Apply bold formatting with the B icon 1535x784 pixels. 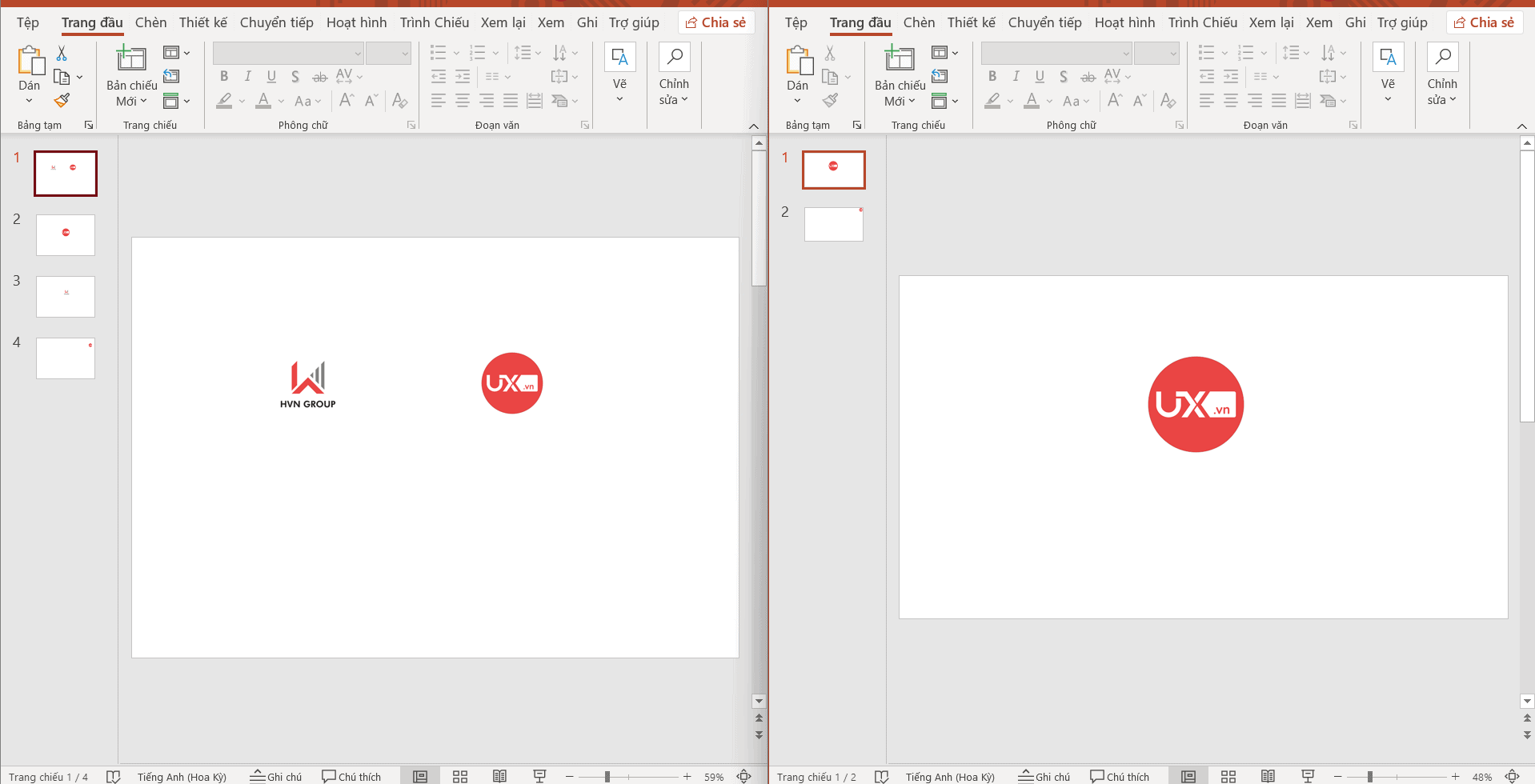224,76
